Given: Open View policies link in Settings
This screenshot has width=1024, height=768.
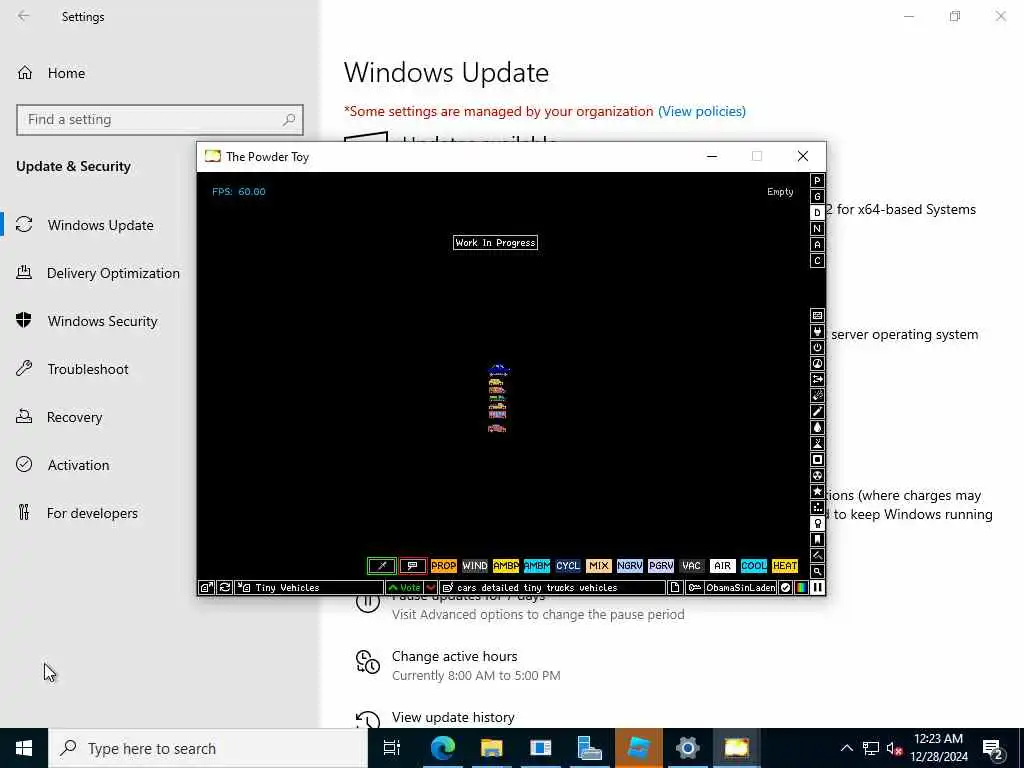Looking at the screenshot, I should coord(702,112).
